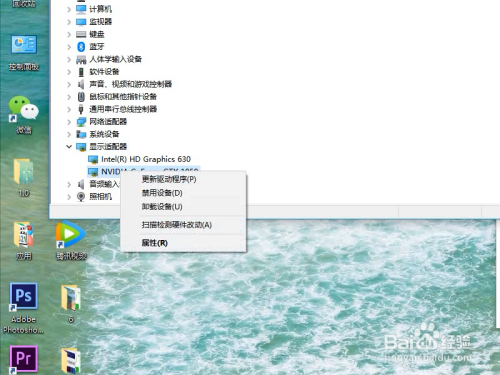Select the 照相机 label
The height and width of the screenshot is (375, 500).
point(100,197)
